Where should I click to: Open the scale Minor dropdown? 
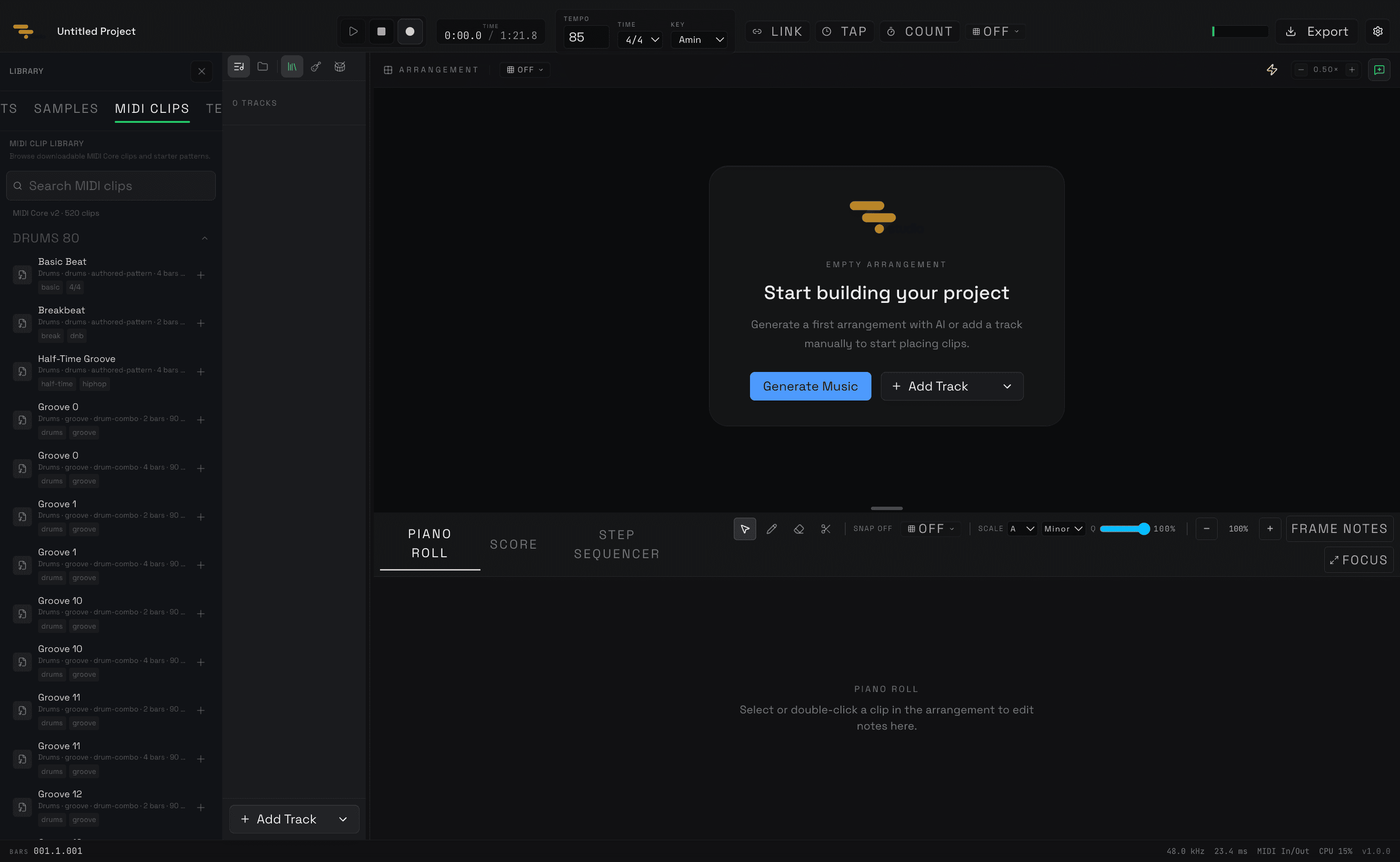coord(1063,529)
